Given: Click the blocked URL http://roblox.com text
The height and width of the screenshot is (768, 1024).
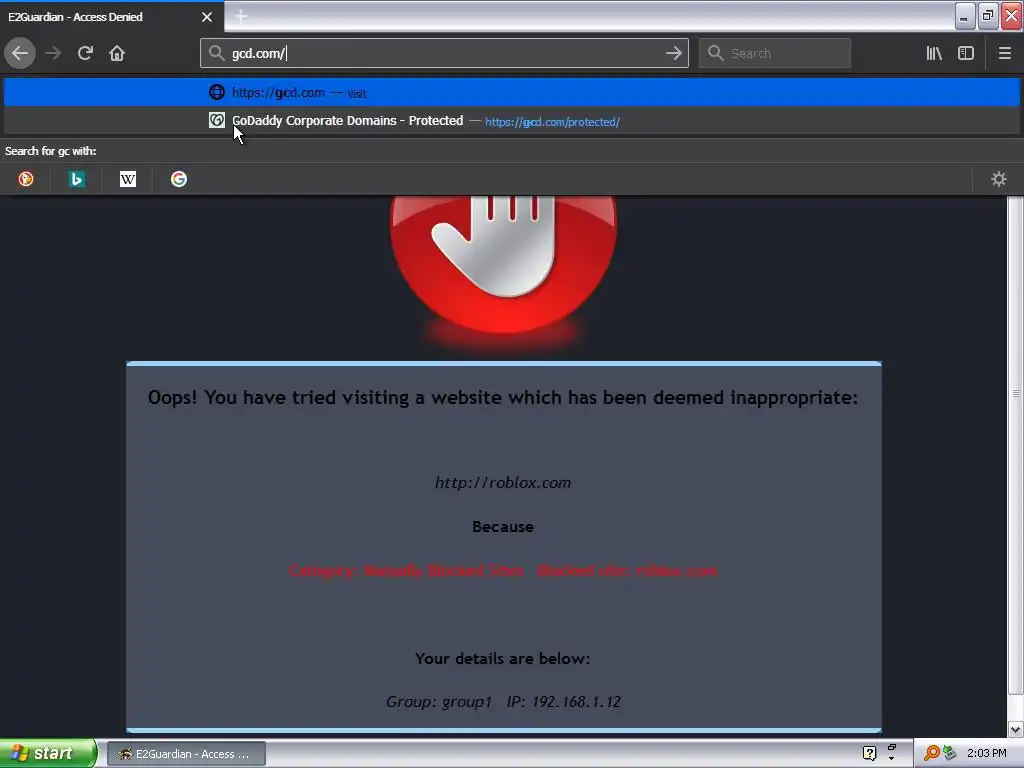Looking at the screenshot, I should pyautogui.click(x=503, y=483).
